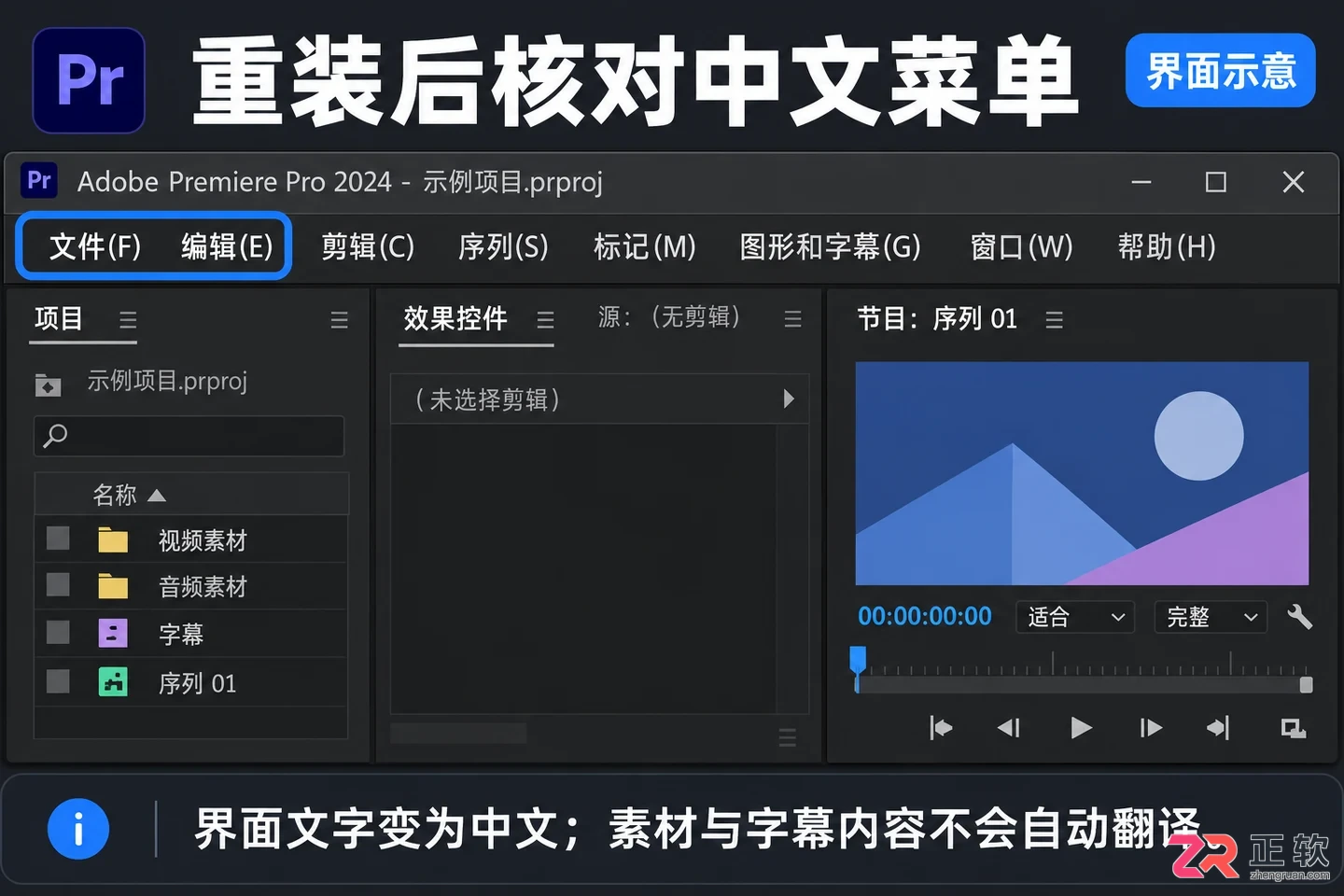Click the project bin icon beside 示例项目.prproj

pos(48,384)
